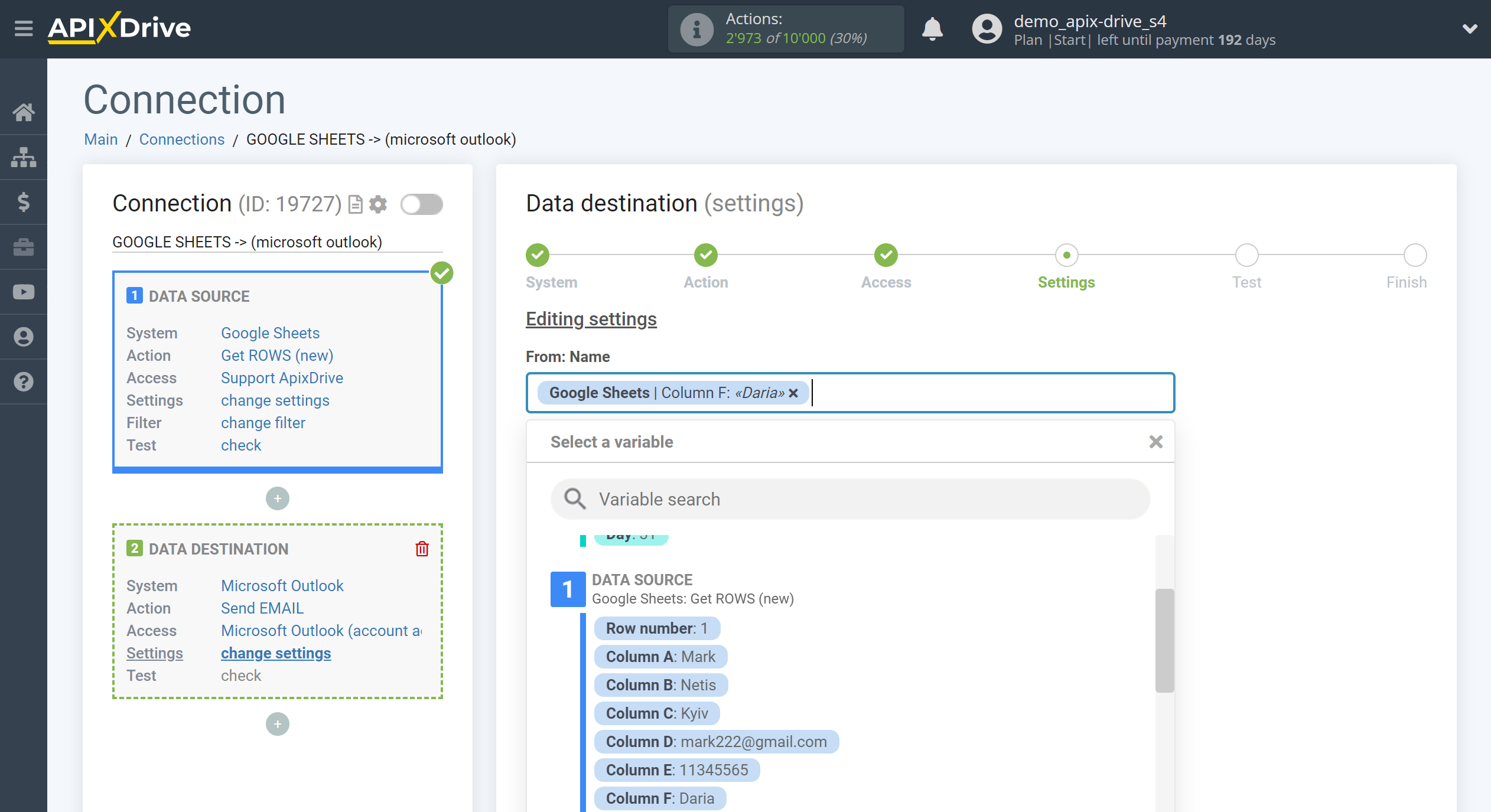Click the variable list scrollbar thumb
Viewport: 1491px width, 812px height.
1164,640
